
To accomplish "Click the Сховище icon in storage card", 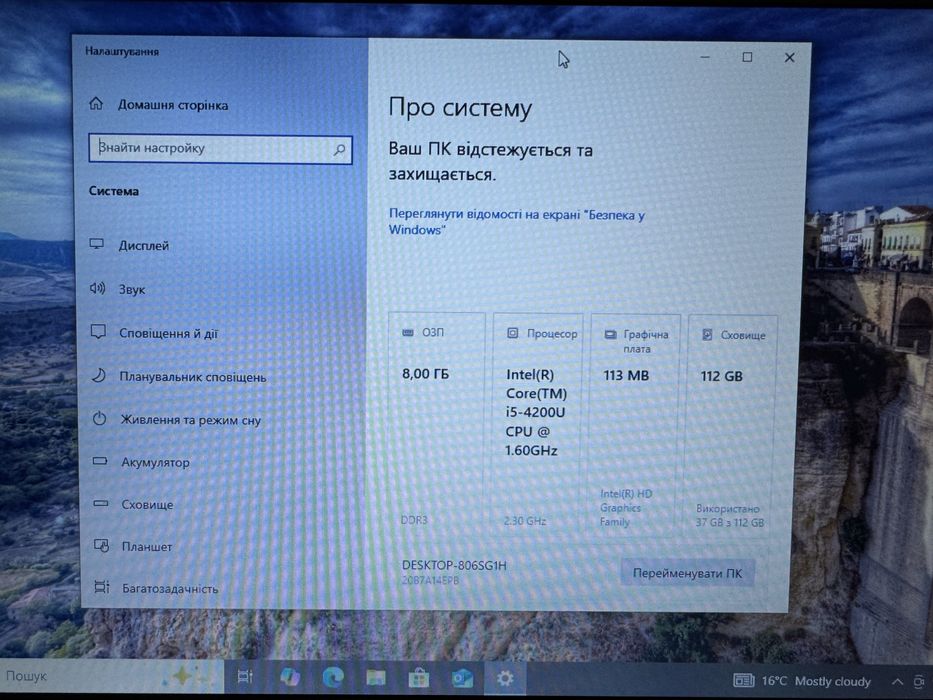I will 707,335.
